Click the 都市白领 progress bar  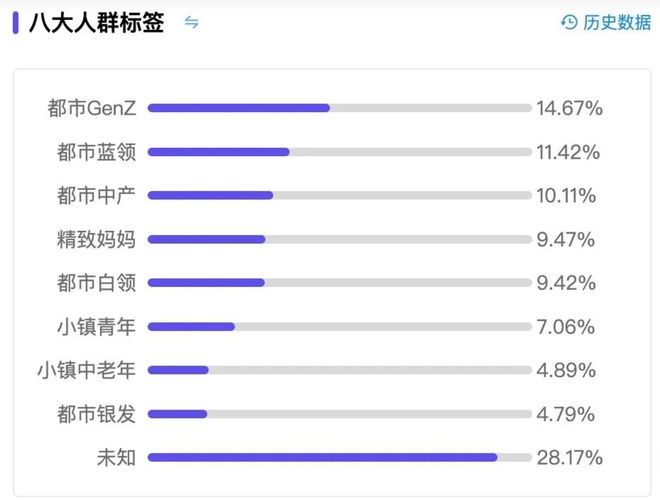tap(339, 283)
